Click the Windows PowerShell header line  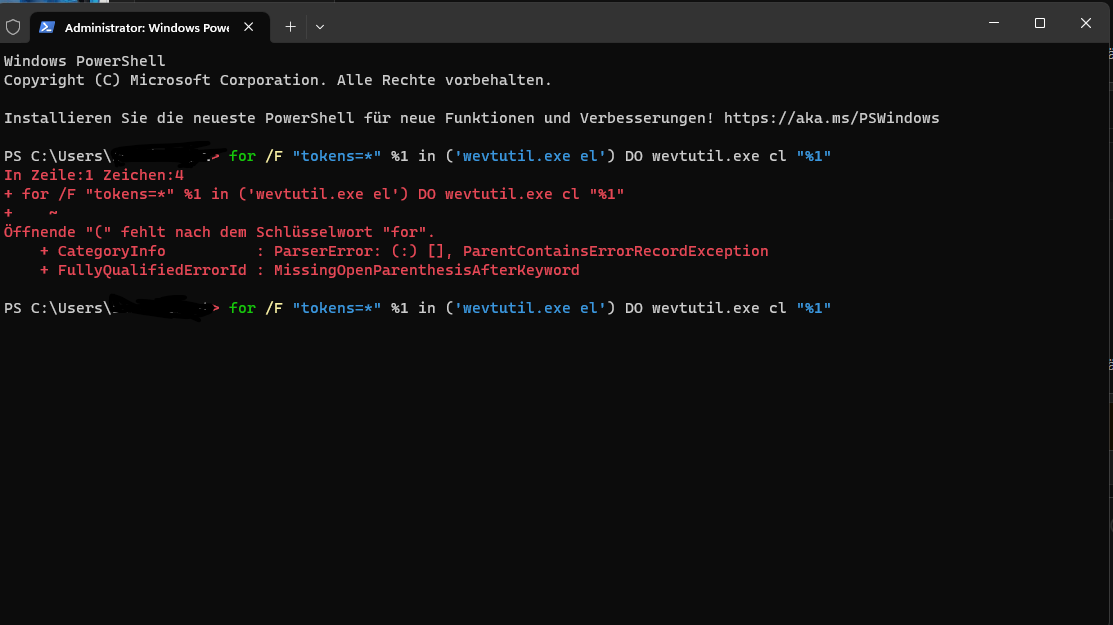[85, 61]
